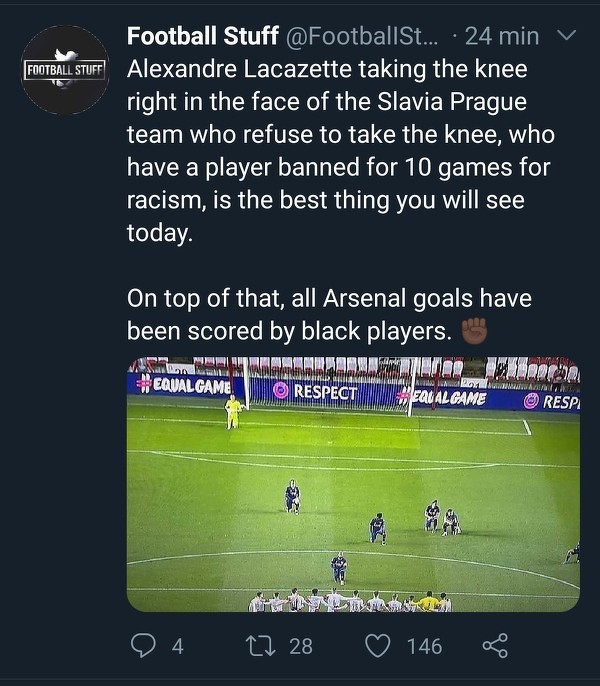This screenshot has height=686, width=600.
Task: Click the raised fist emoji
Action: pos(474,331)
